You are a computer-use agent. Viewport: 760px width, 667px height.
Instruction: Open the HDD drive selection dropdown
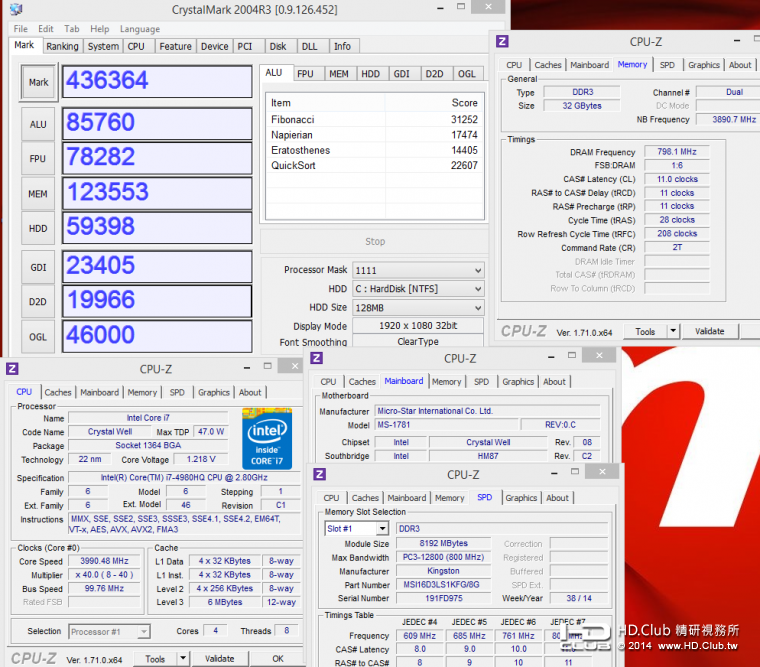click(x=418, y=289)
